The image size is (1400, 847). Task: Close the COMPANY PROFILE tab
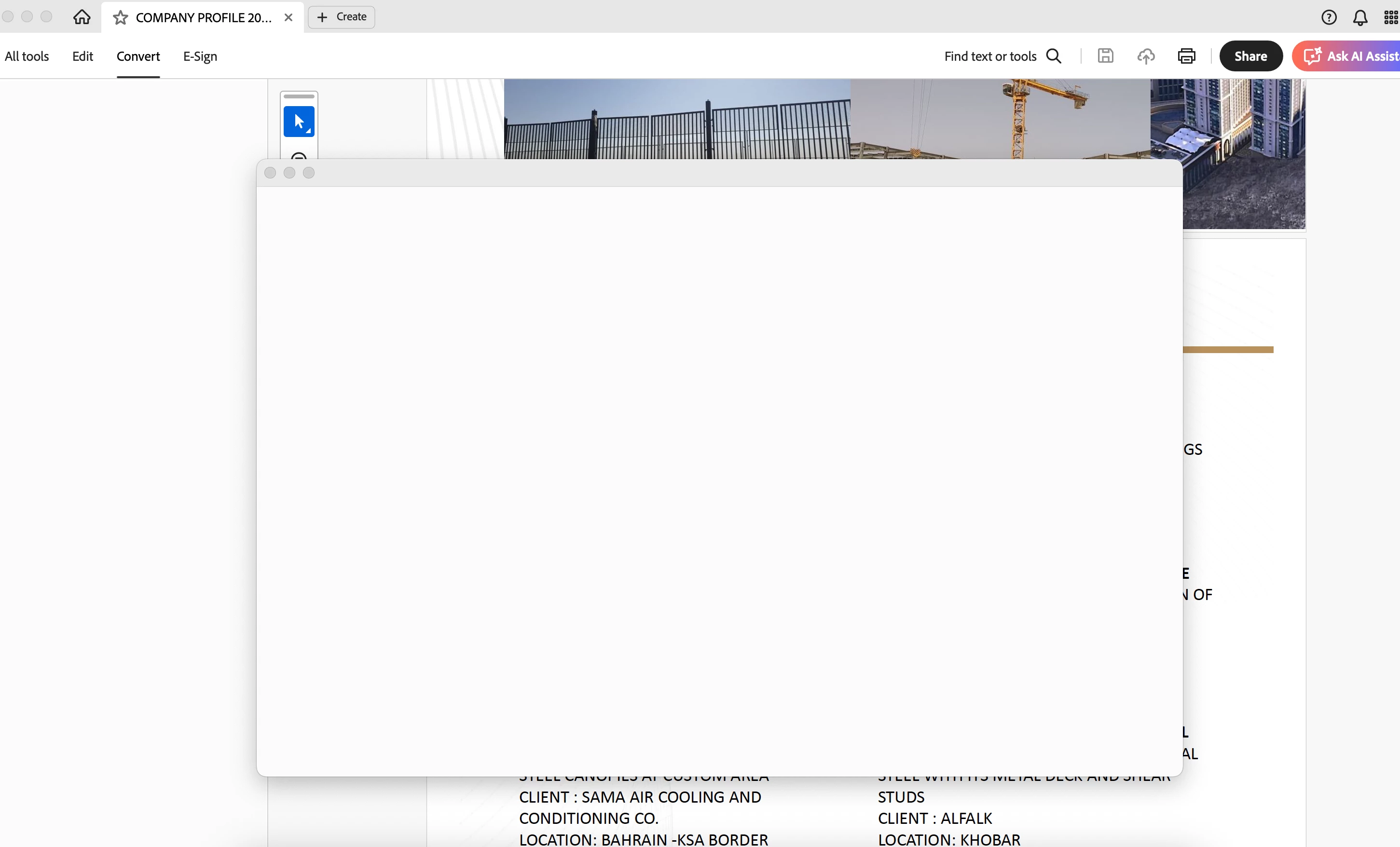point(288,18)
